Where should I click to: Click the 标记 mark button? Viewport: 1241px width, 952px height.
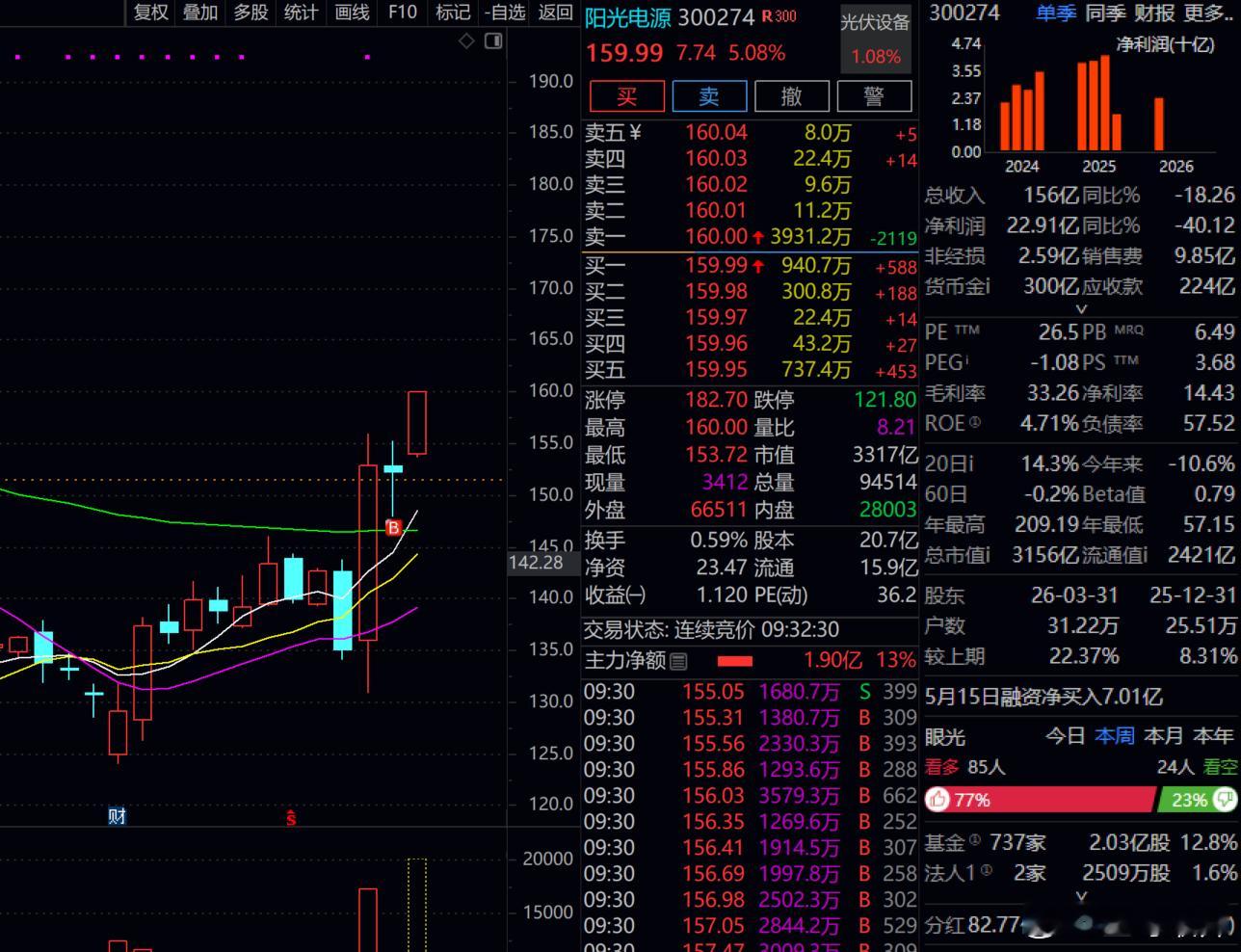[452, 13]
